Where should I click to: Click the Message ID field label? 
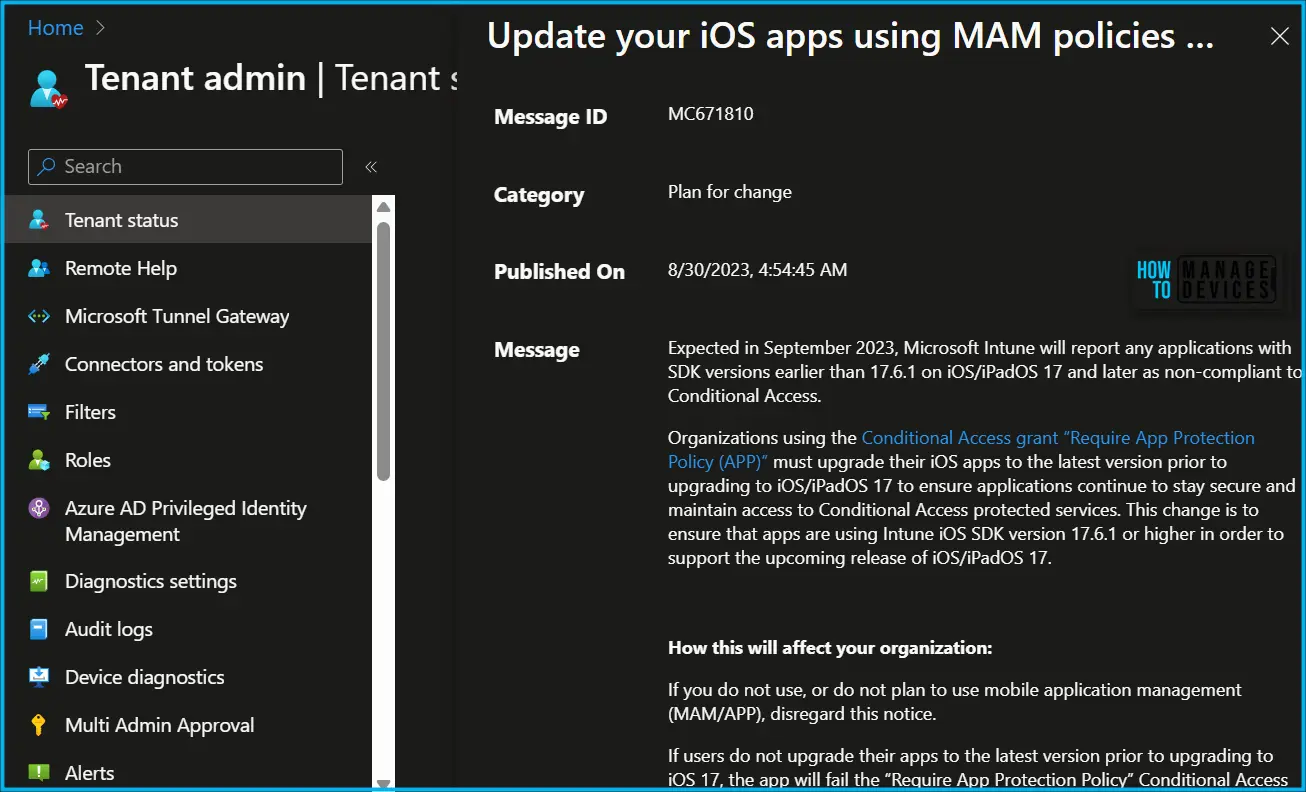point(550,117)
